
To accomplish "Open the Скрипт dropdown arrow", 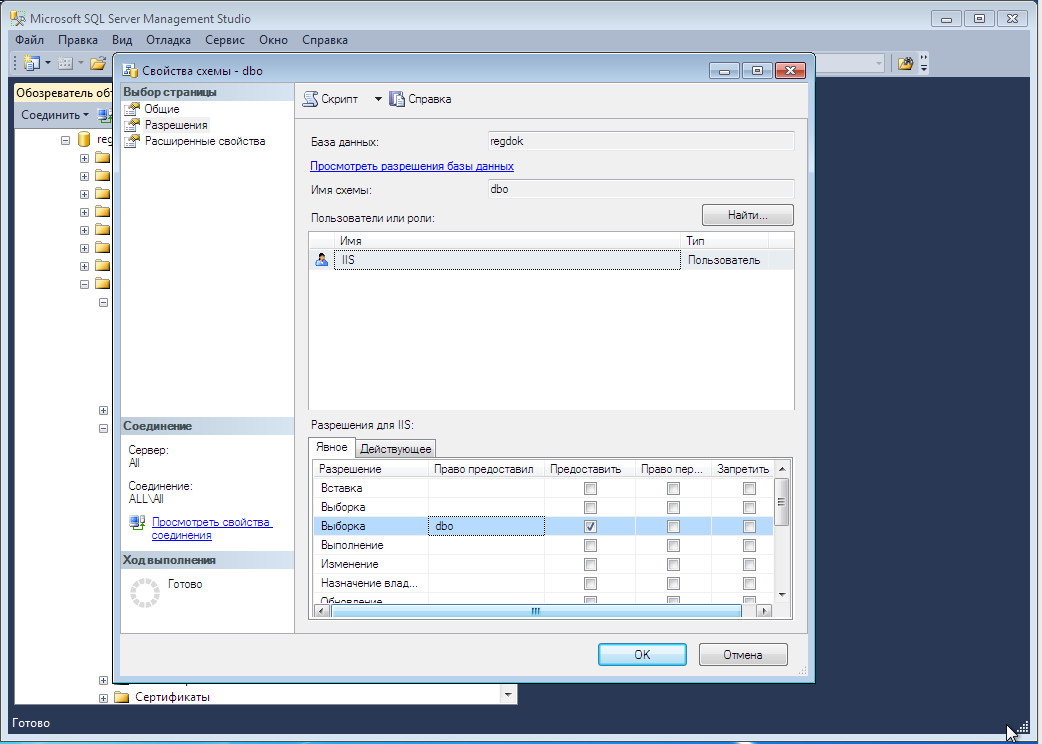I will [377, 99].
